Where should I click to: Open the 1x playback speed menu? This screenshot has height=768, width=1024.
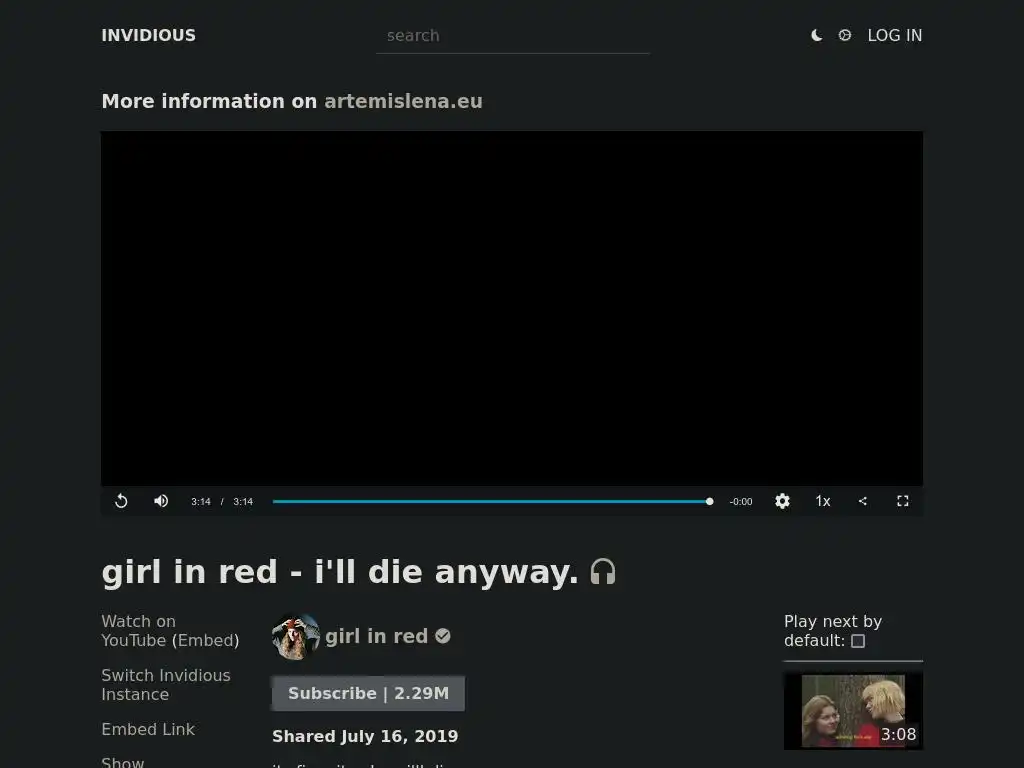823,501
